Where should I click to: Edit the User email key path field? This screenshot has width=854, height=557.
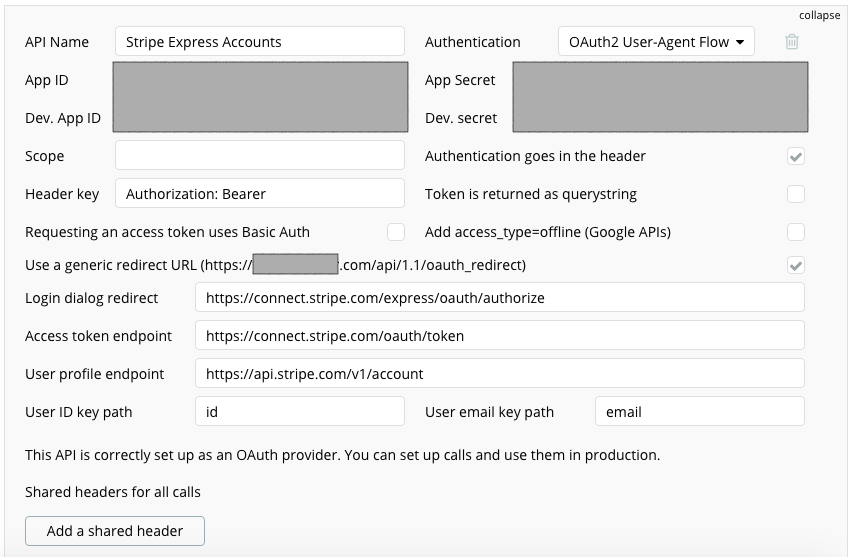tap(700, 412)
